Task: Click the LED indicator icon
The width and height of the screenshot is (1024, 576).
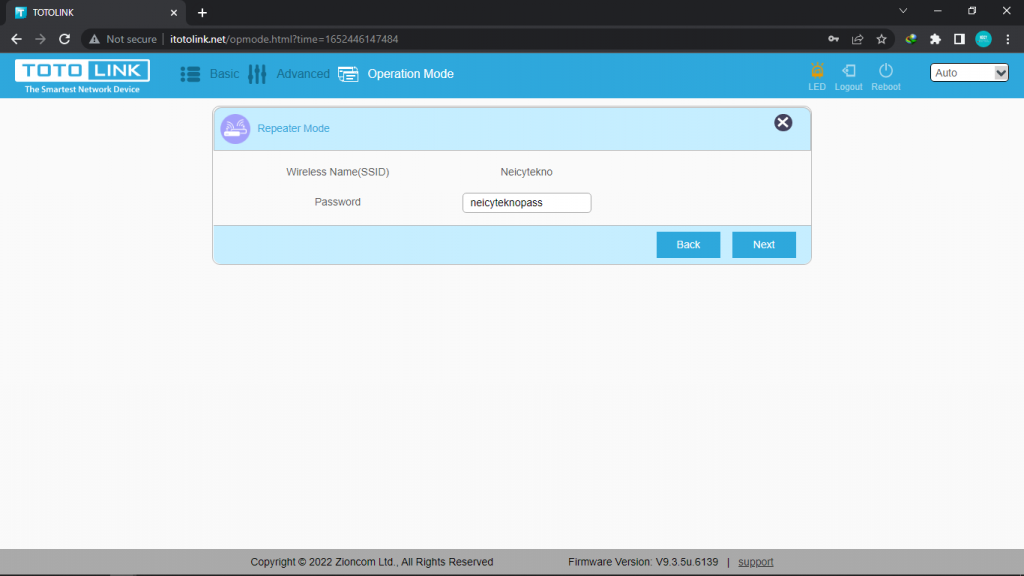Action: tap(817, 72)
